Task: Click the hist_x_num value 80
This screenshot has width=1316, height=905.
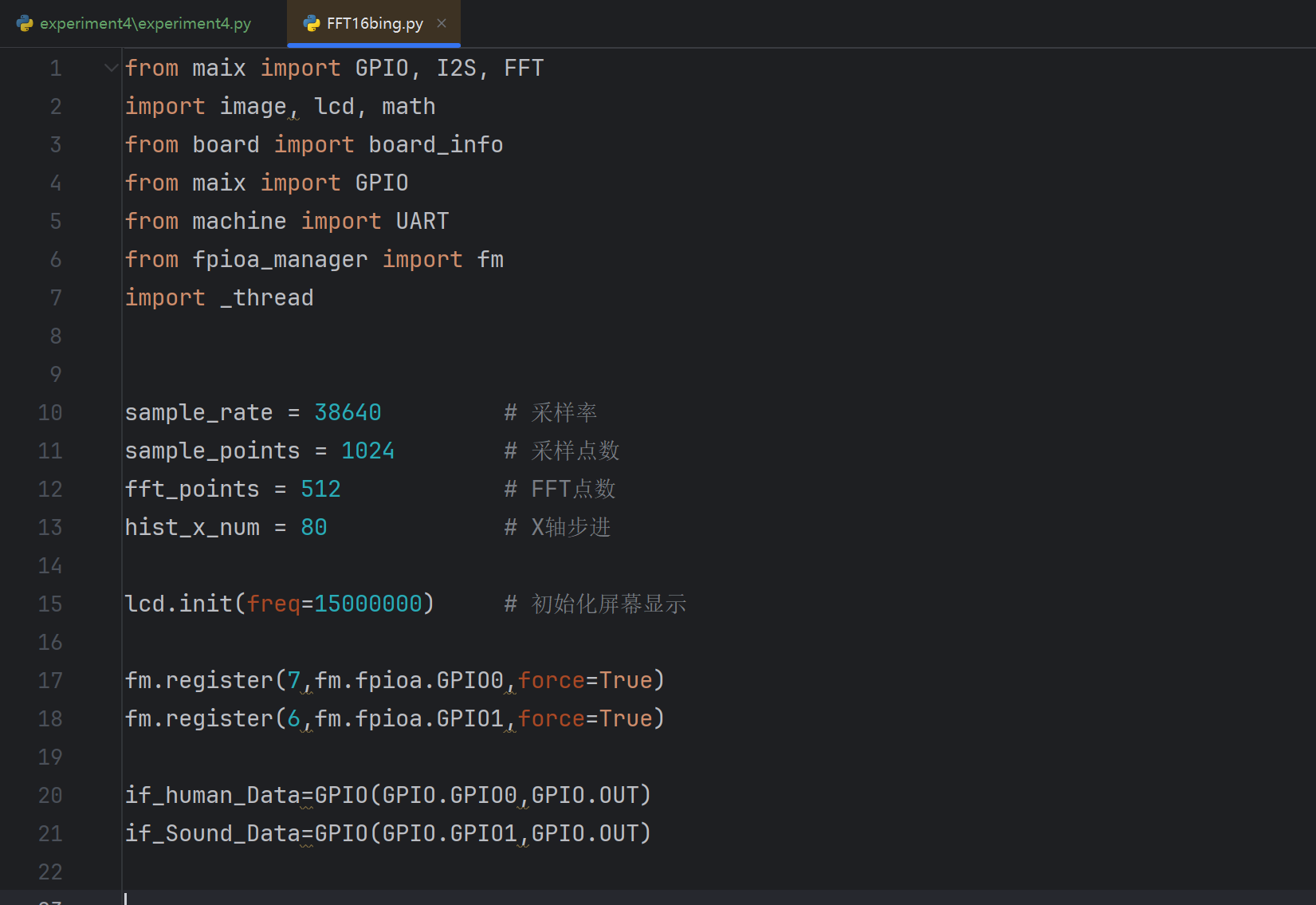Action: pos(313,527)
